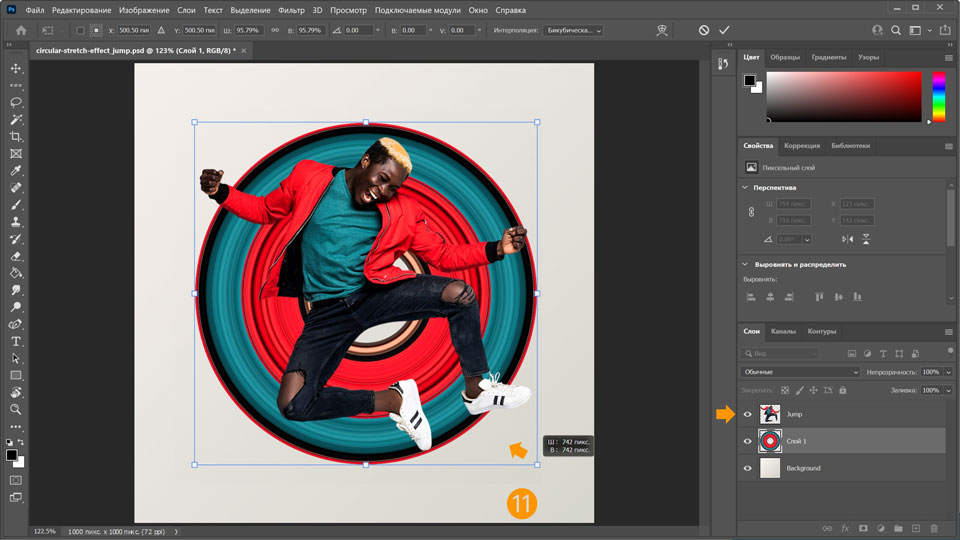Select the Rectangle shape tool

coord(16,375)
